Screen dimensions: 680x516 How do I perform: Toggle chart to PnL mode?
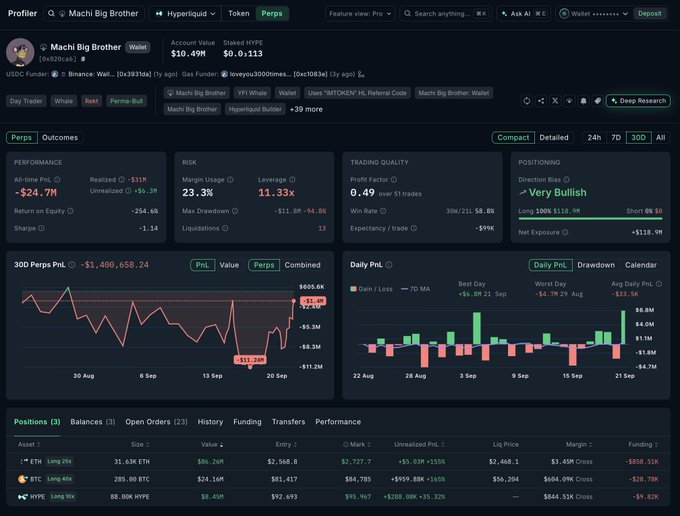[x=203, y=265]
